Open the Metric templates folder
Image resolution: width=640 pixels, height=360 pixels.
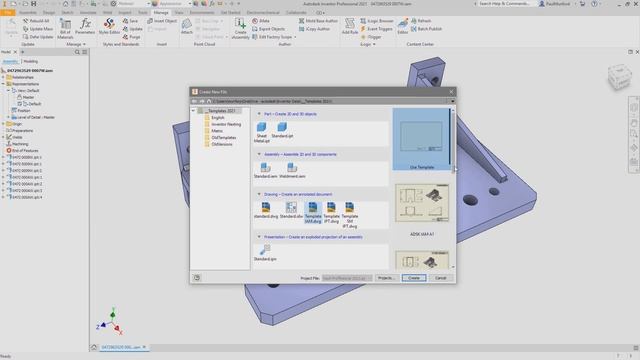pyautogui.click(x=217, y=131)
